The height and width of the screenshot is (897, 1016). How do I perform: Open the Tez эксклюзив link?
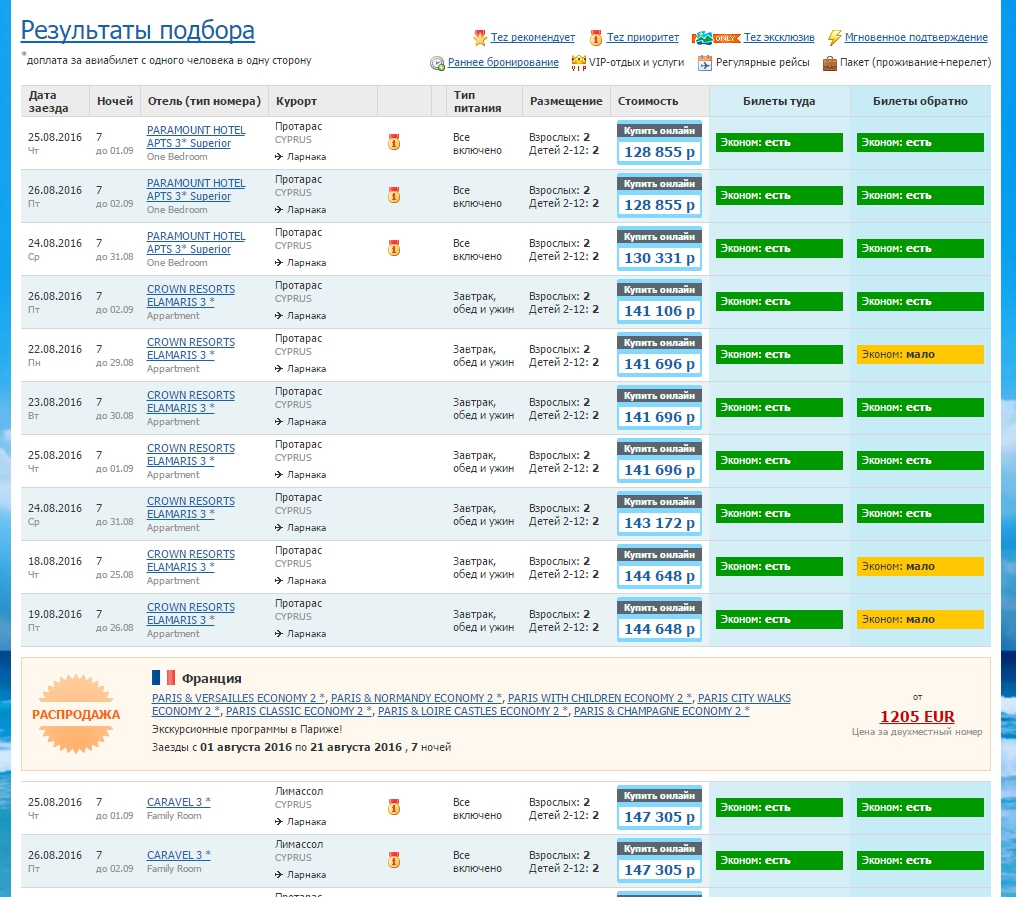pos(779,38)
